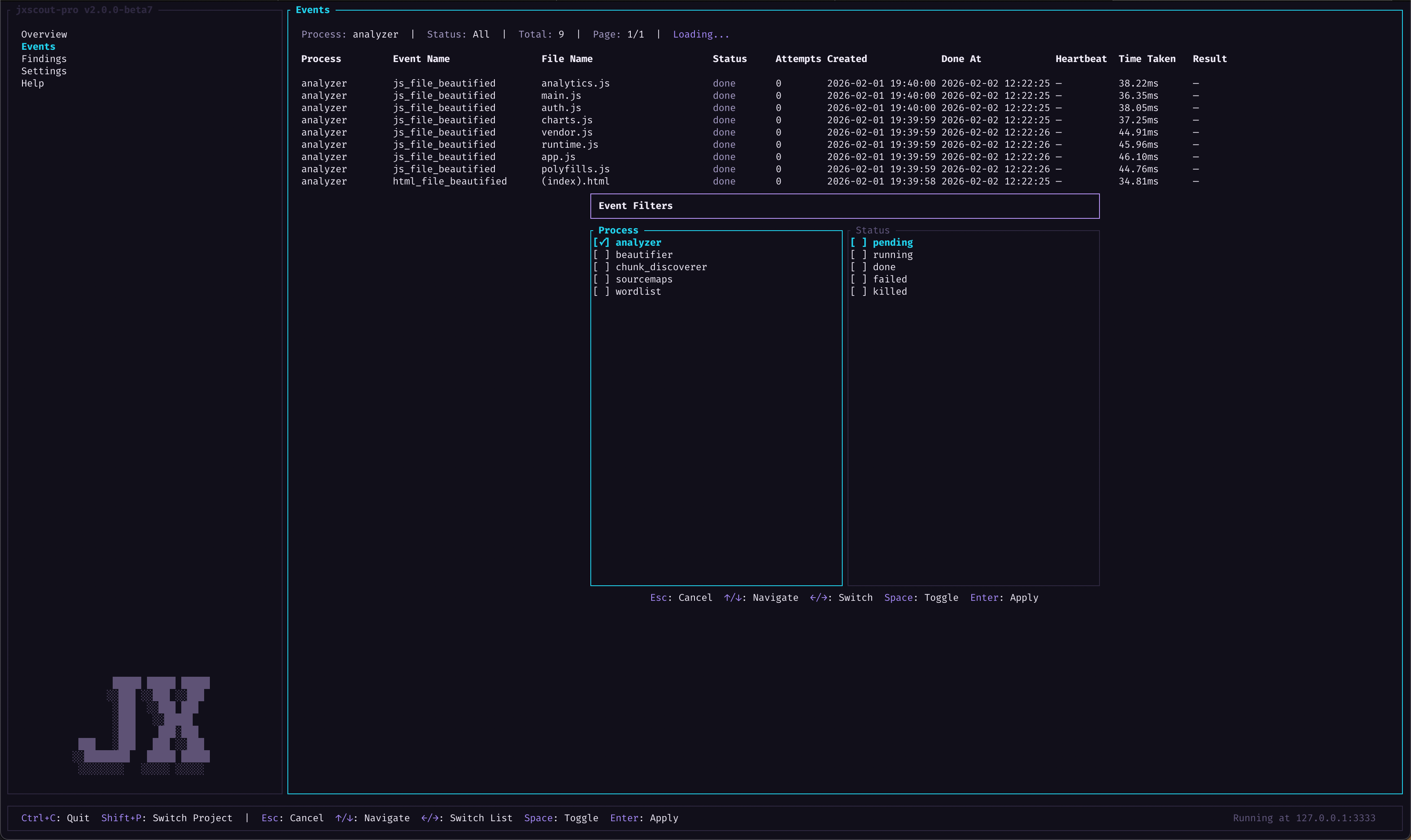
Task: Check the failed status checkbox
Action: point(858,279)
